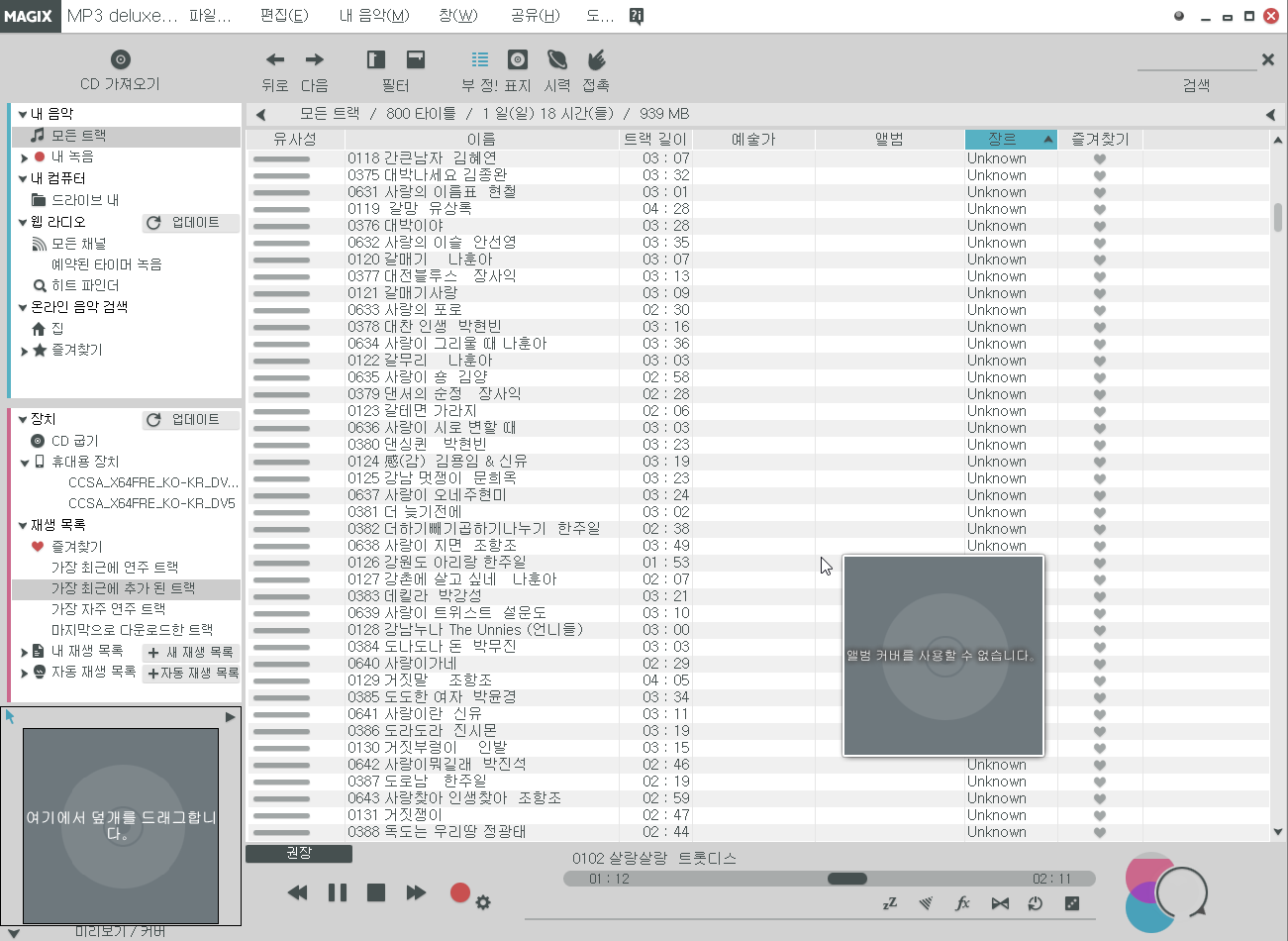
Task: Favorite the 0631 사랑의 이름표 track heart
Action: tap(1099, 193)
